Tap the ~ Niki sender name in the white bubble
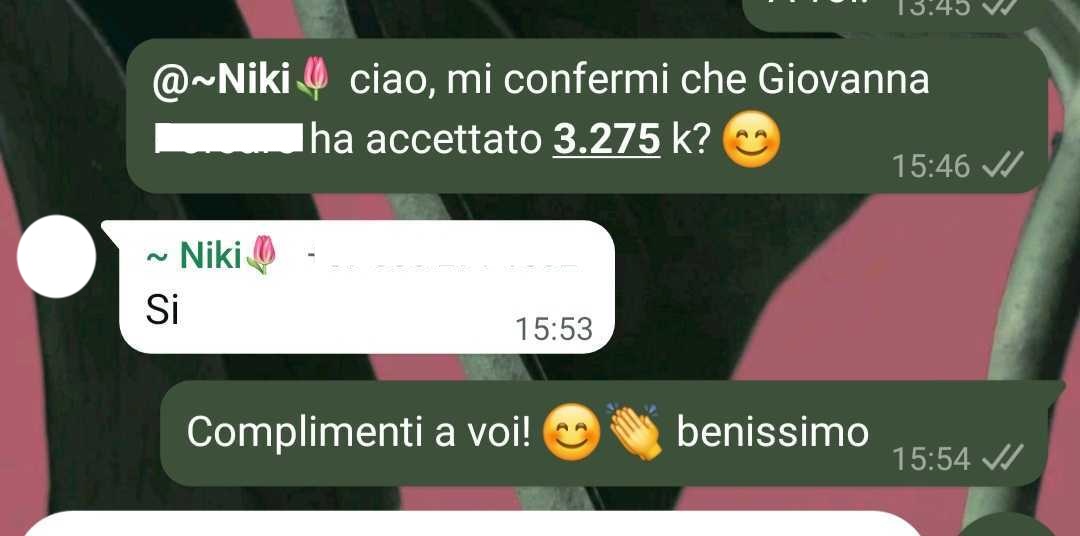This screenshot has width=1080, height=536. coord(194,256)
